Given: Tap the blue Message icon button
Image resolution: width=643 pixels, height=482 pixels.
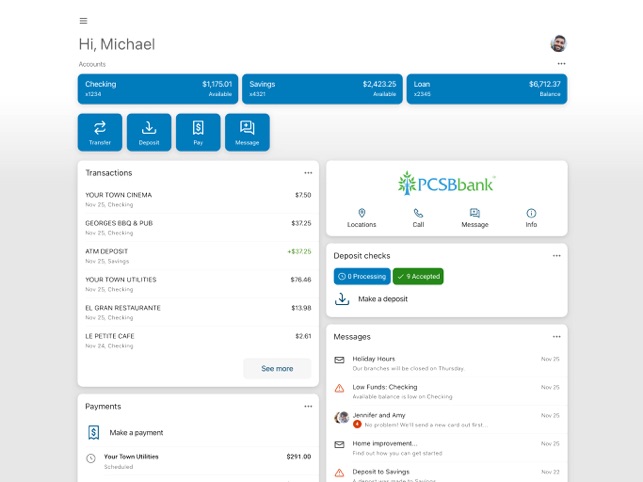Looking at the screenshot, I should pyautogui.click(x=247, y=132).
